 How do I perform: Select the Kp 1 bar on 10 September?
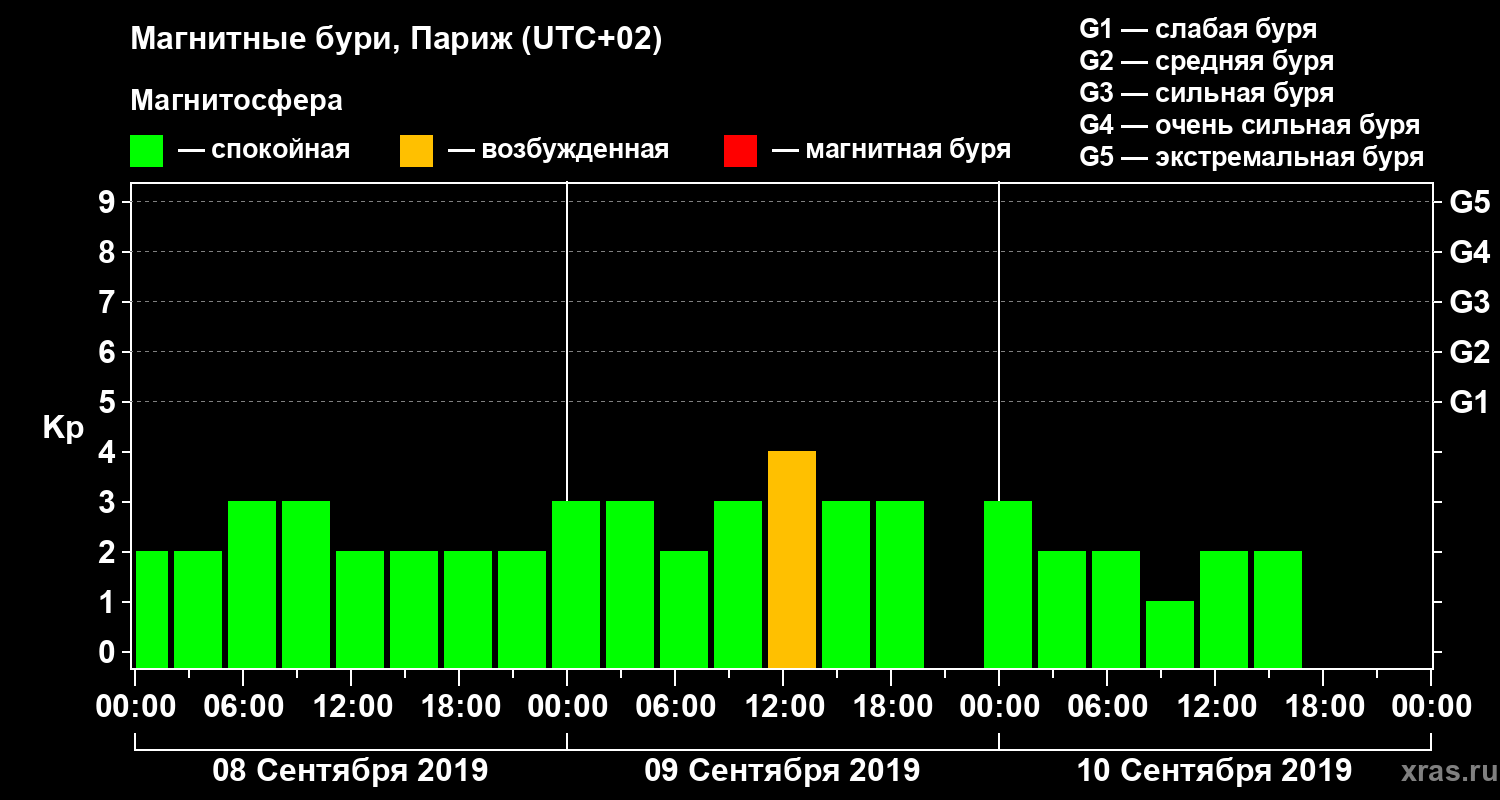(1170, 635)
